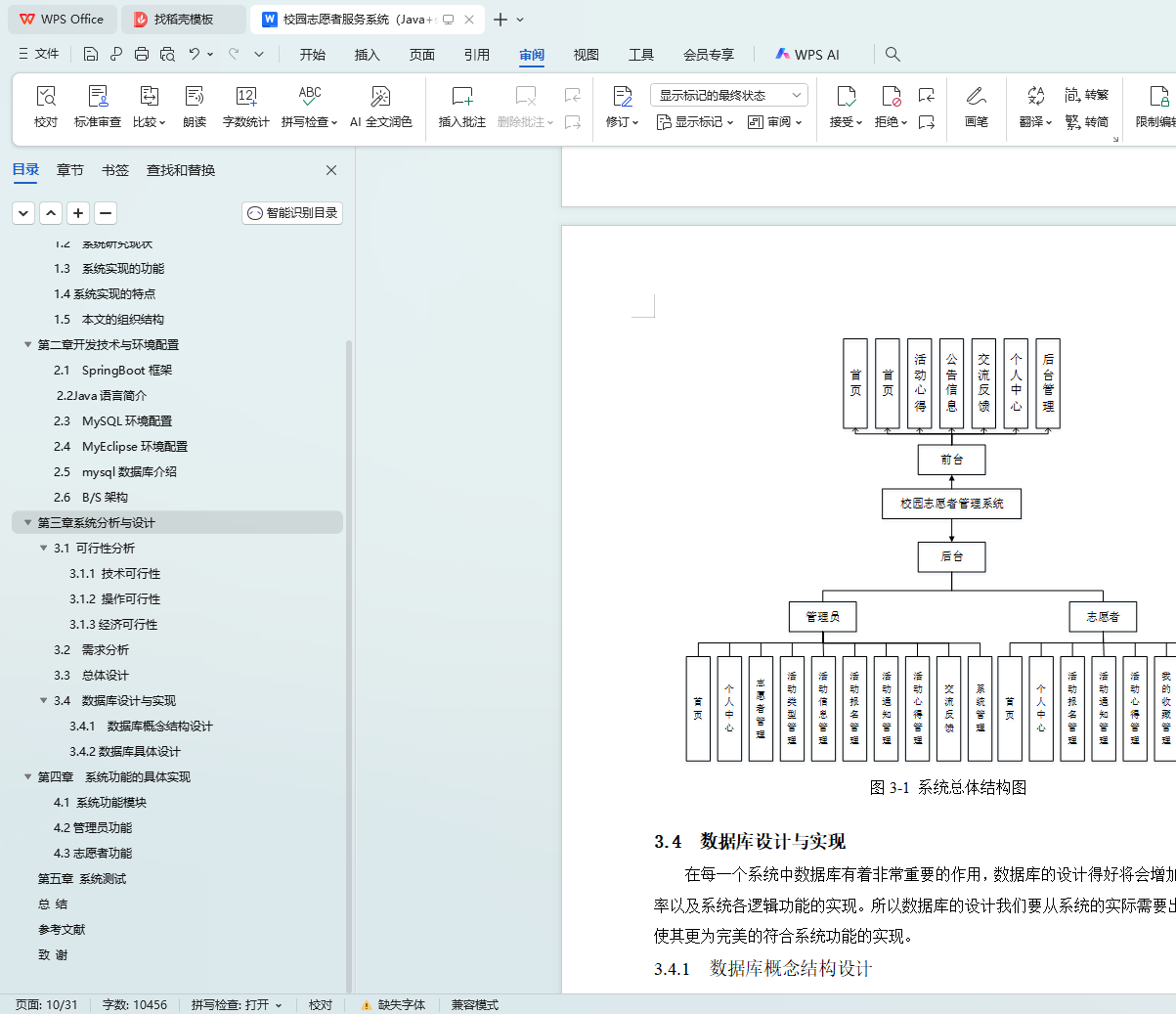The image size is (1176, 1014).
Task: Open the WPS Office home tab
Action: (x=63, y=20)
